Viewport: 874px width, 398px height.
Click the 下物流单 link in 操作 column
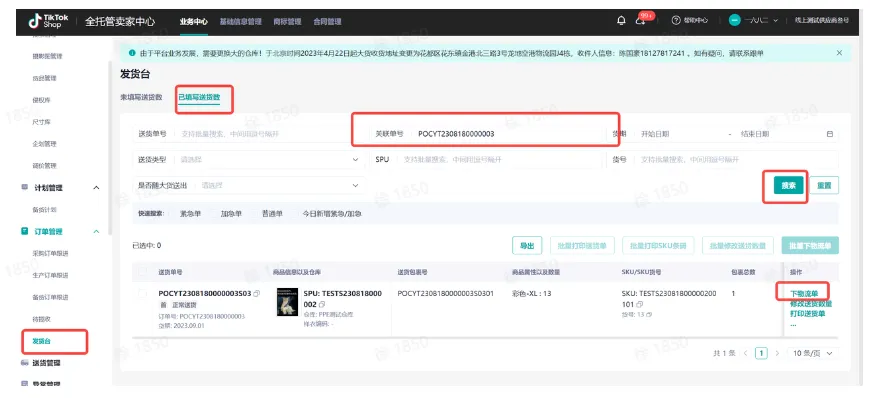click(804, 294)
